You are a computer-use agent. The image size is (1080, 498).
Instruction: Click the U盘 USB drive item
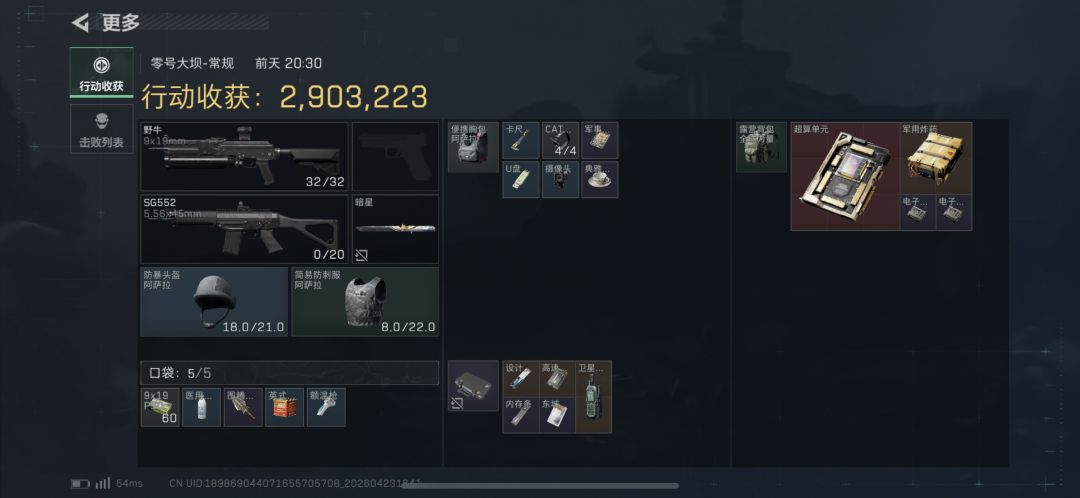coord(521,180)
